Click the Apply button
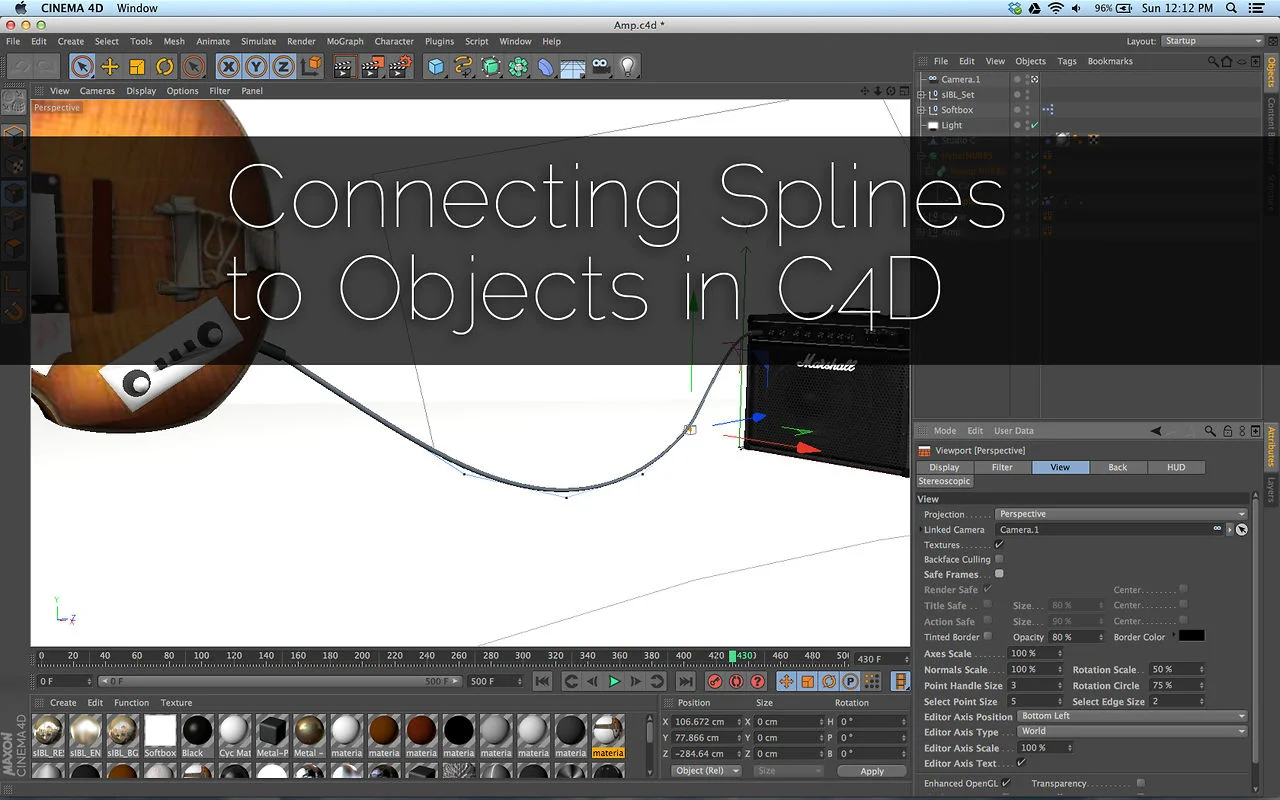 [x=872, y=771]
